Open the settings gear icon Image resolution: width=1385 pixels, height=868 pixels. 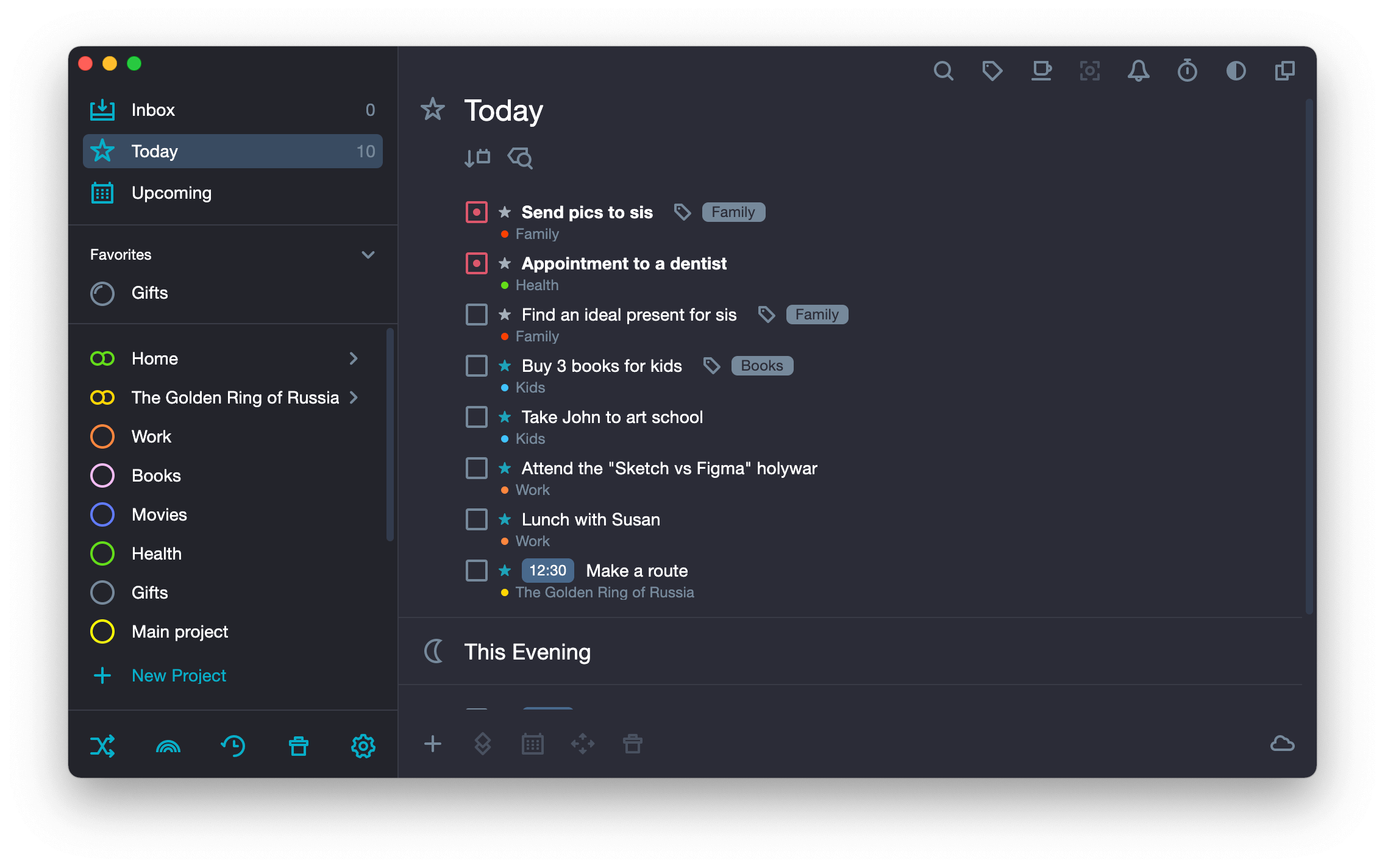[x=363, y=745]
